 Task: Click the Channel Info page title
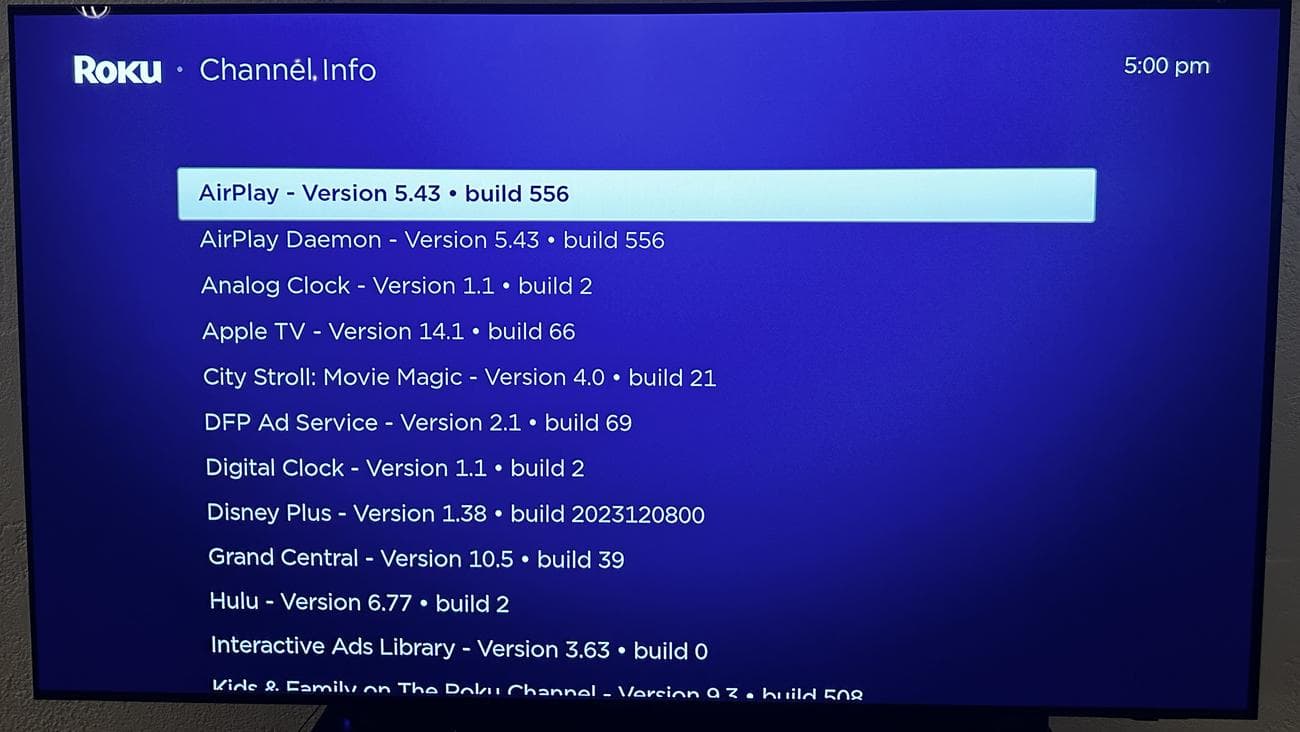pyautogui.click(x=288, y=70)
